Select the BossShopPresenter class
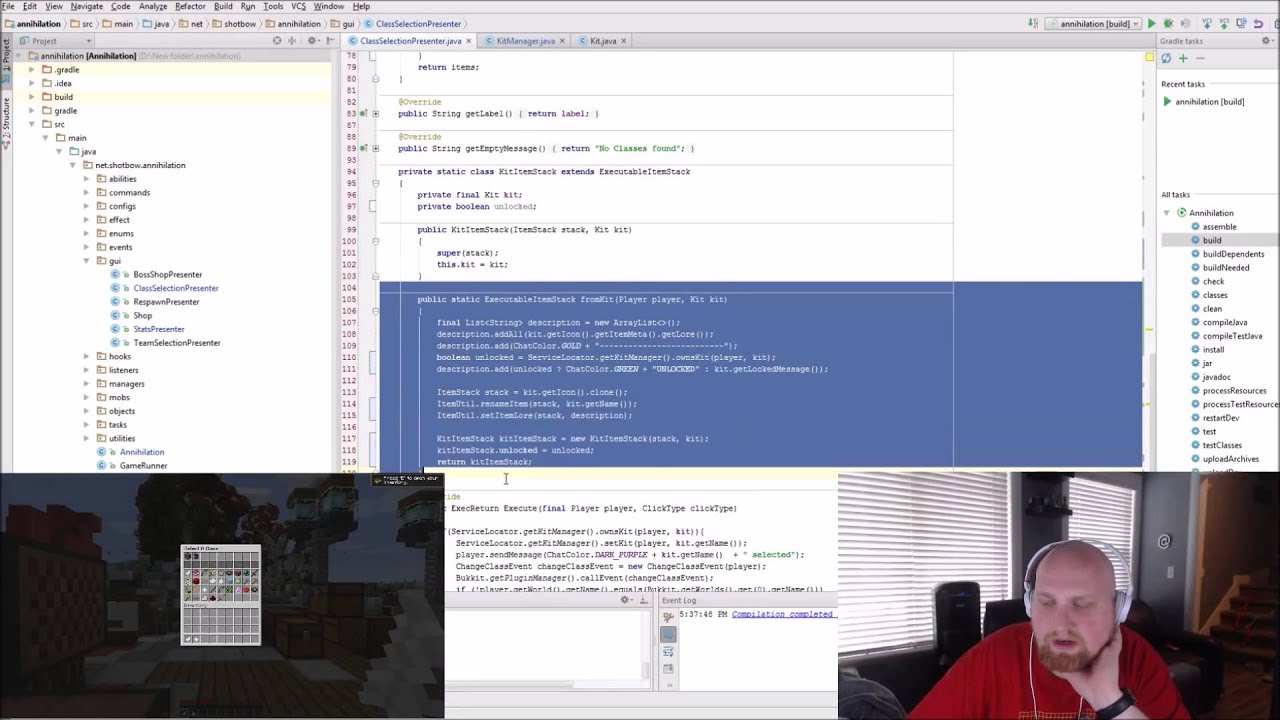The image size is (1280, 720). coord(167,274)
